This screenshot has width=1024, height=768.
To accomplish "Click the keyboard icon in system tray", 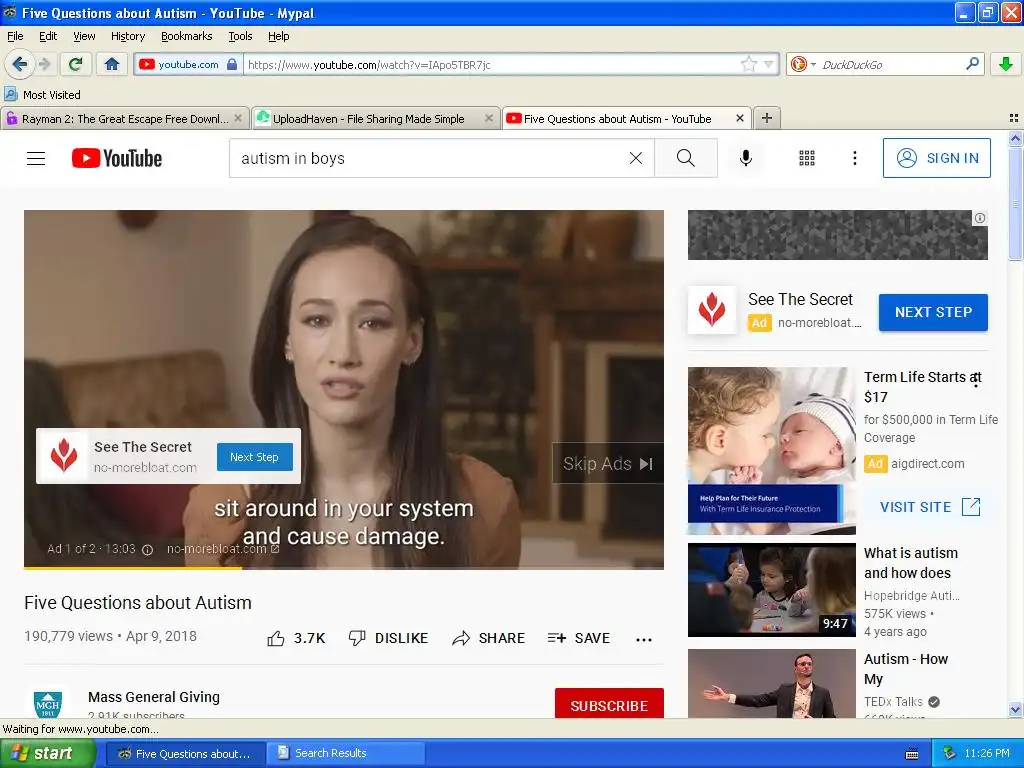I will pos(912,754).
